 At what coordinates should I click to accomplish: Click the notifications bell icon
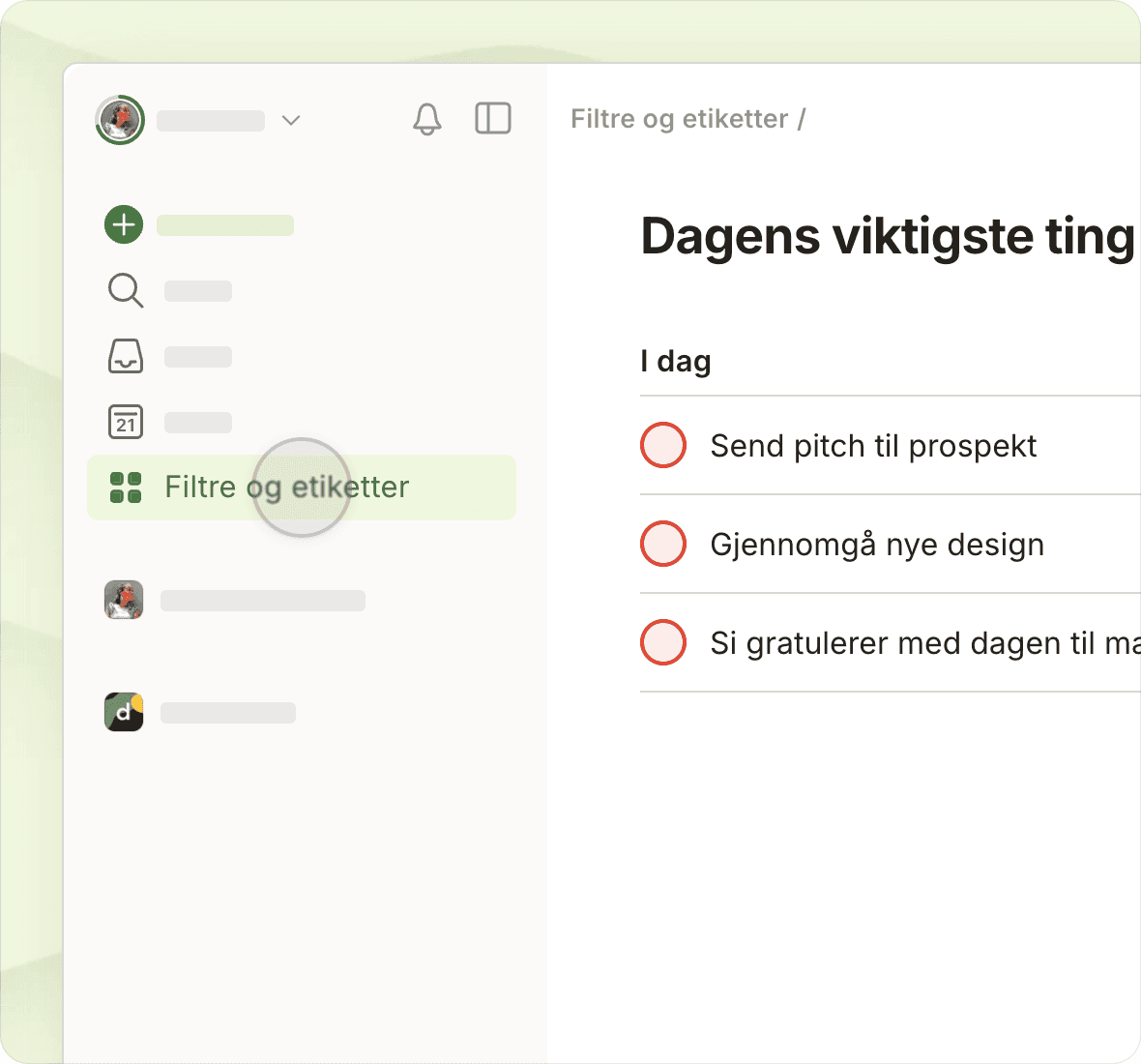(x=426, y=119)
